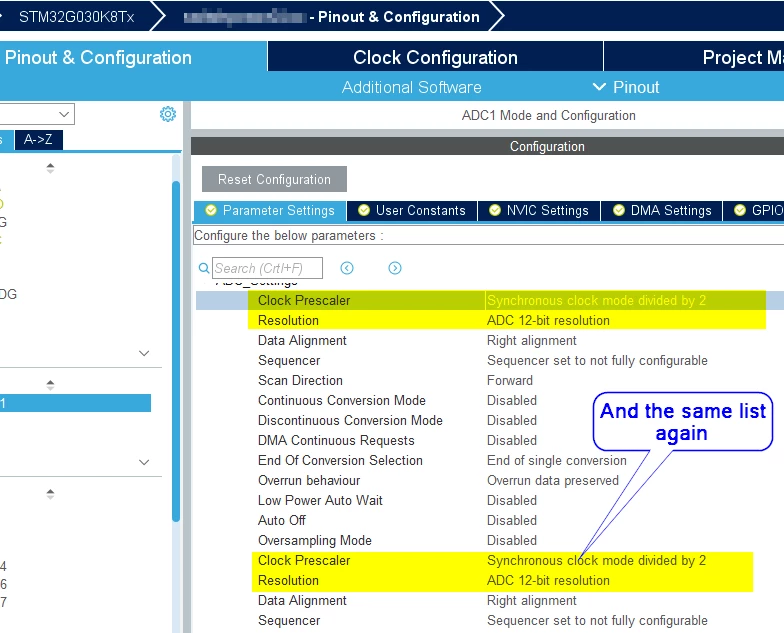This screenshot has height=633, width=784.
Task: Select 'Overrun data preserved' value
Action: (x=553, y=480)
